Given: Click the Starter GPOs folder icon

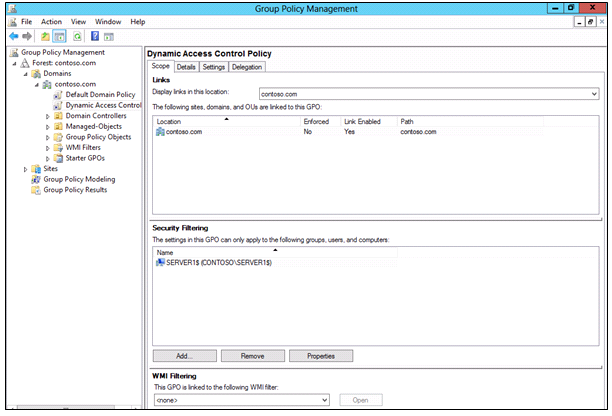Looking at the screenshot, I should [x=58, y=158].
